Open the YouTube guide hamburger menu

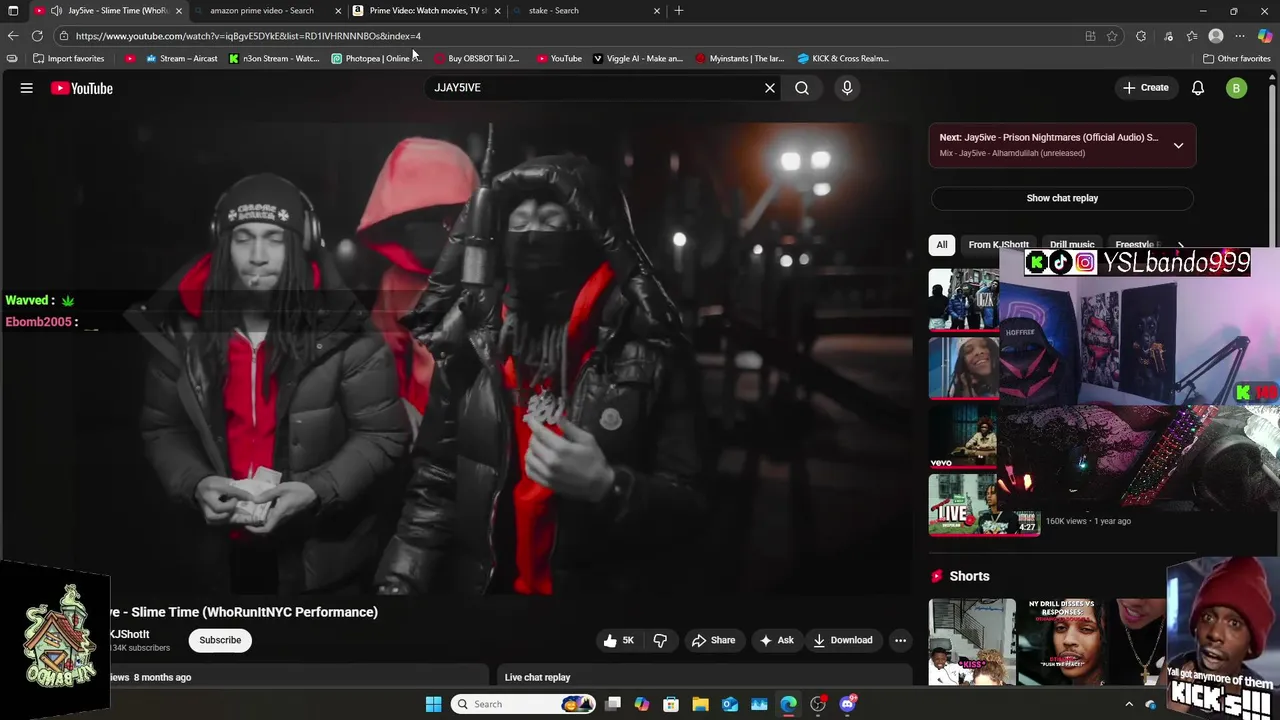point(27,88)
